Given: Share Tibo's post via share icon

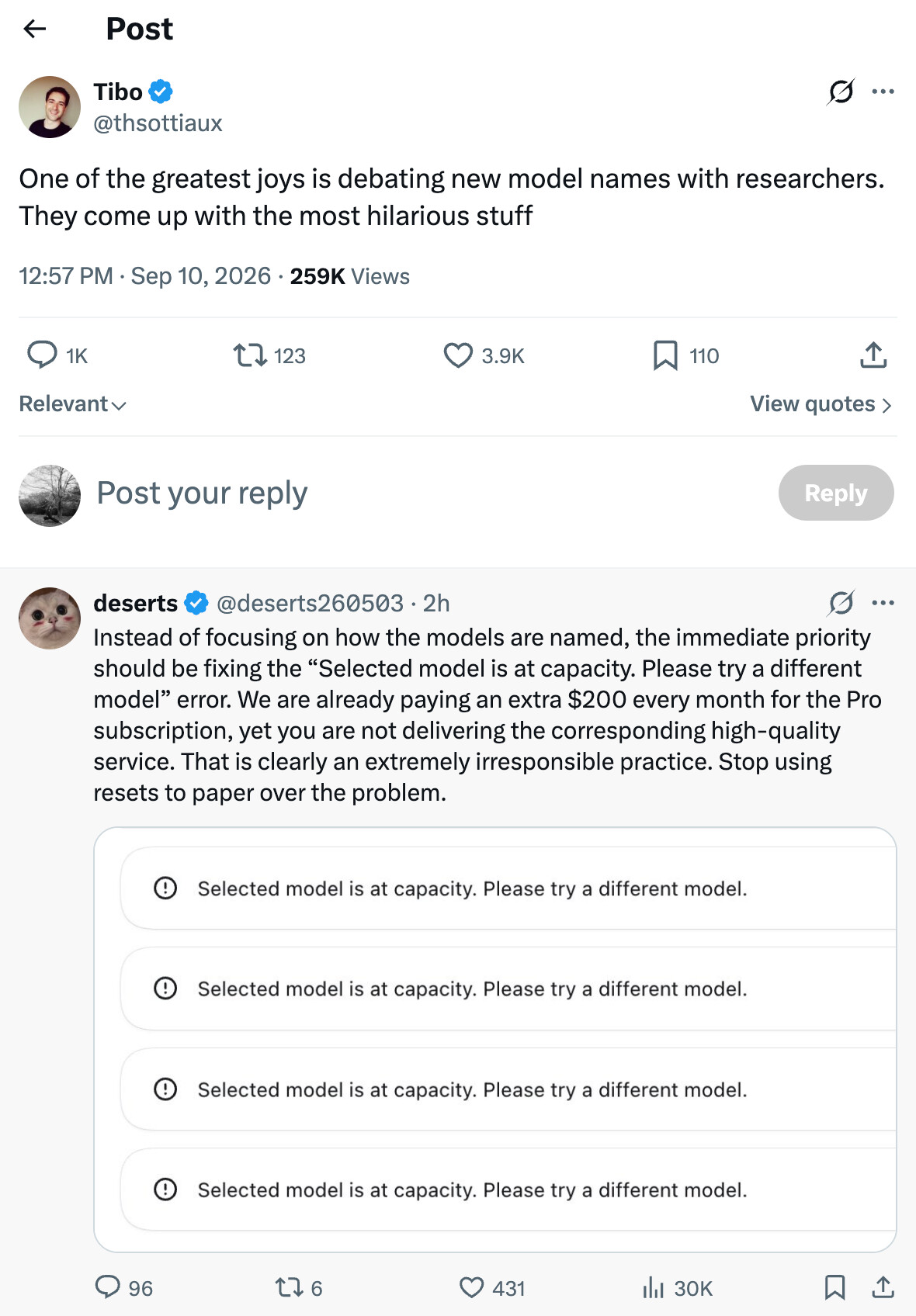Looking at the screenshot, I should [873, 355].
